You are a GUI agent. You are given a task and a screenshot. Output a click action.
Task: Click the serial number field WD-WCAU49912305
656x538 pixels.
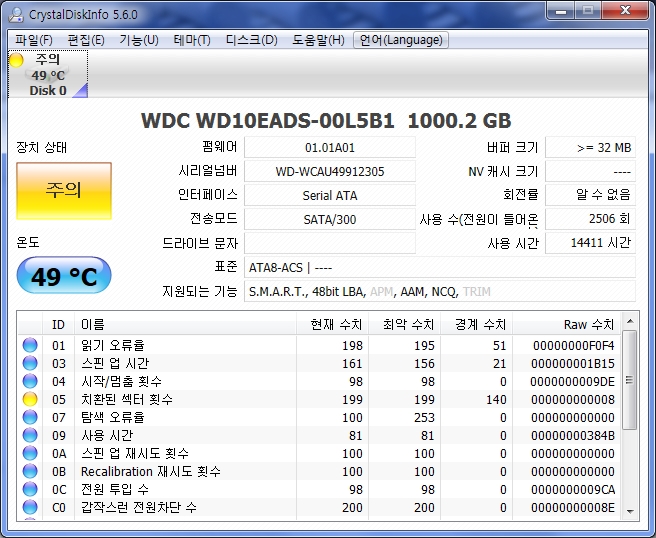click(330, 171)
